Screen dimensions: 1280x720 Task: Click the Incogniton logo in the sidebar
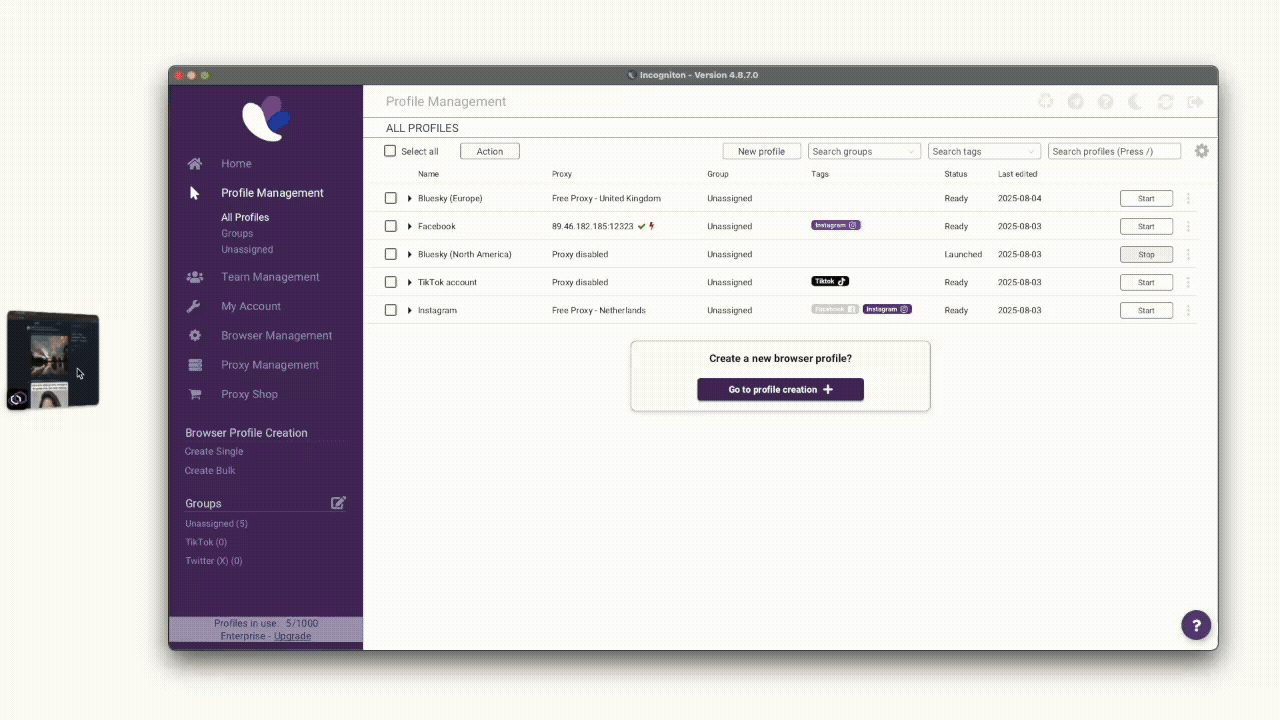point(266,118)
